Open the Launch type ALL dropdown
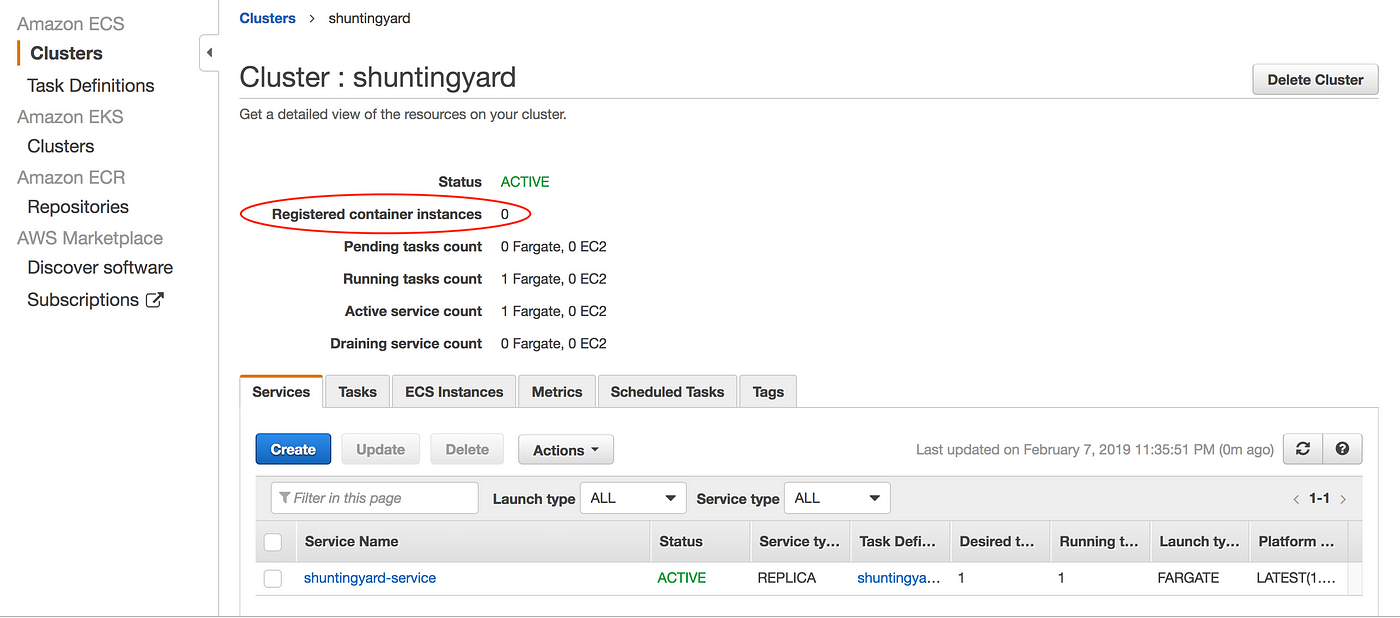Image resolution: width=1400 pixels, height=618 pixels. pyautogui.click(x=634, y=498)
